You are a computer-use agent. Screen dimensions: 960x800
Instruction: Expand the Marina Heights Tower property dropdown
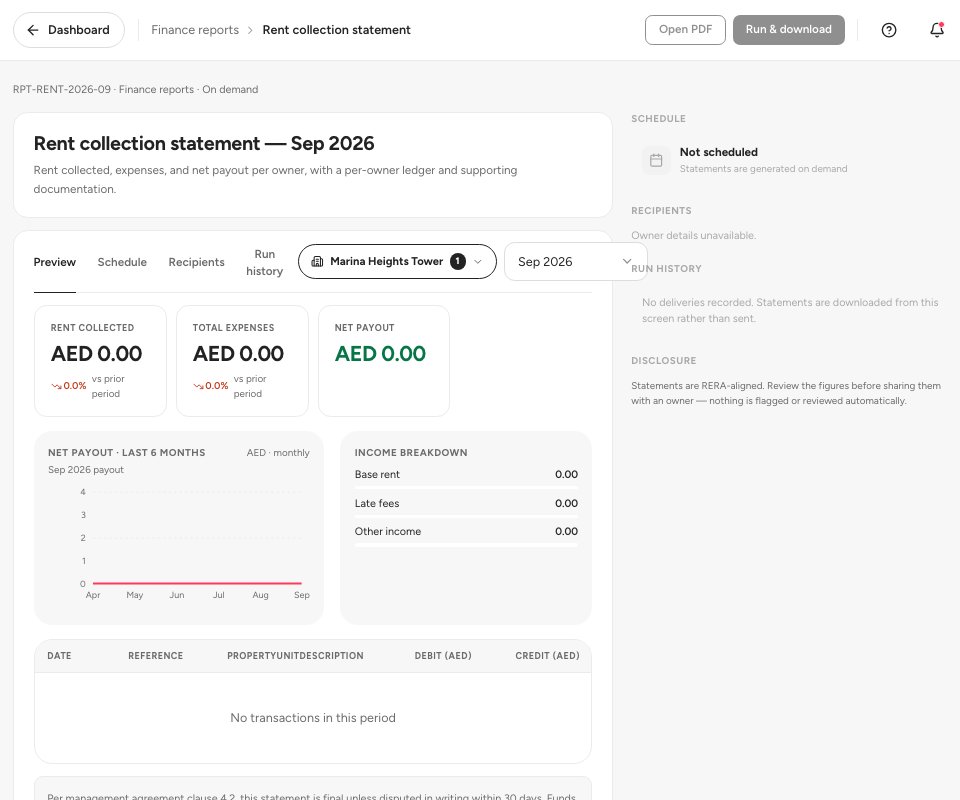coord(397,261)
